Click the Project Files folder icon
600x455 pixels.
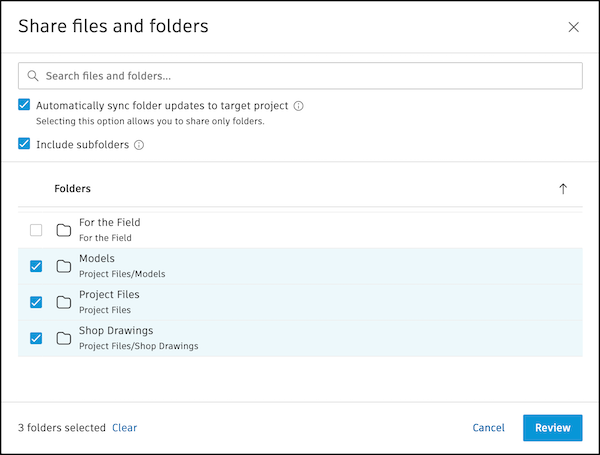(64, 302)
